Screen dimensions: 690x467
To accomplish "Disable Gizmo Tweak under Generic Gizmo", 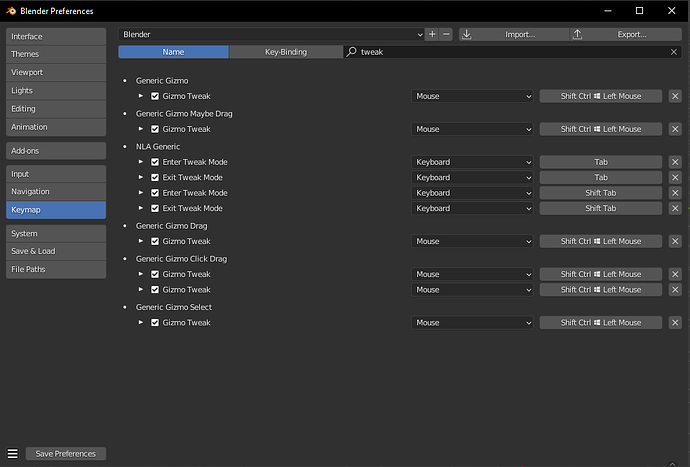I will (x=155, y=96).
